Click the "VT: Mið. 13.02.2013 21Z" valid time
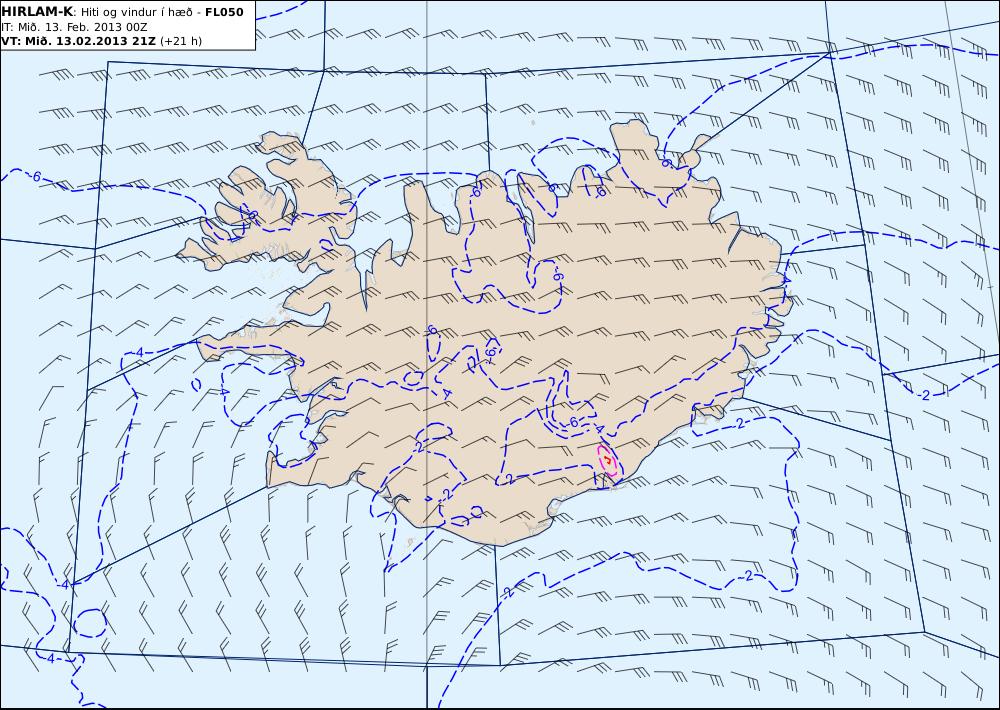The height and width of the screenshot is (710, 1000). (x=78, y=41)
